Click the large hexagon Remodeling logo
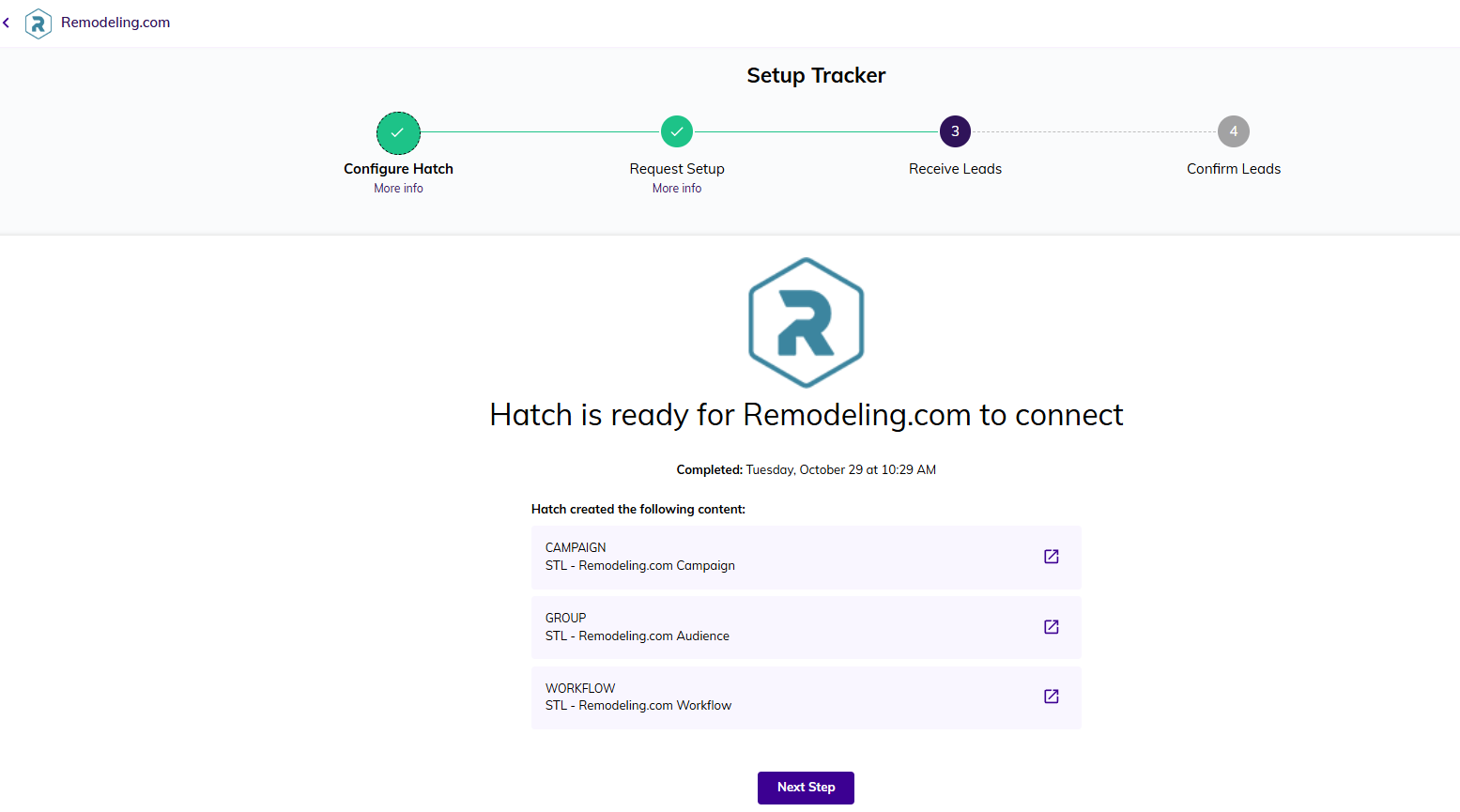The height and width of the screenshot is (812, 1460). point(806,323)
